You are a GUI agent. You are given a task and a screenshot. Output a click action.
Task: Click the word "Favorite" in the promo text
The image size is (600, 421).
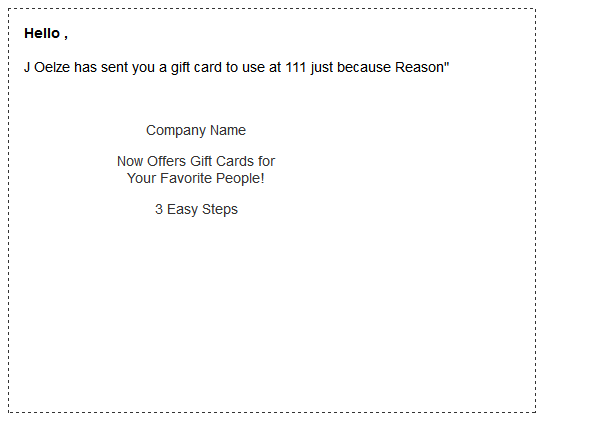coord(186,178)
